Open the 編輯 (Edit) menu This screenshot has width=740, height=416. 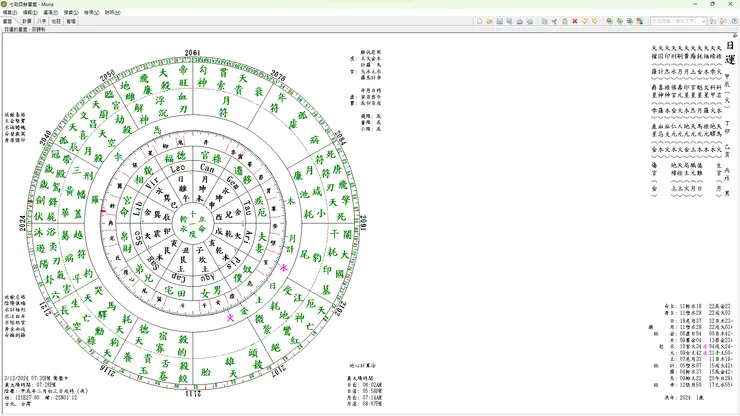tap(30, 13)
